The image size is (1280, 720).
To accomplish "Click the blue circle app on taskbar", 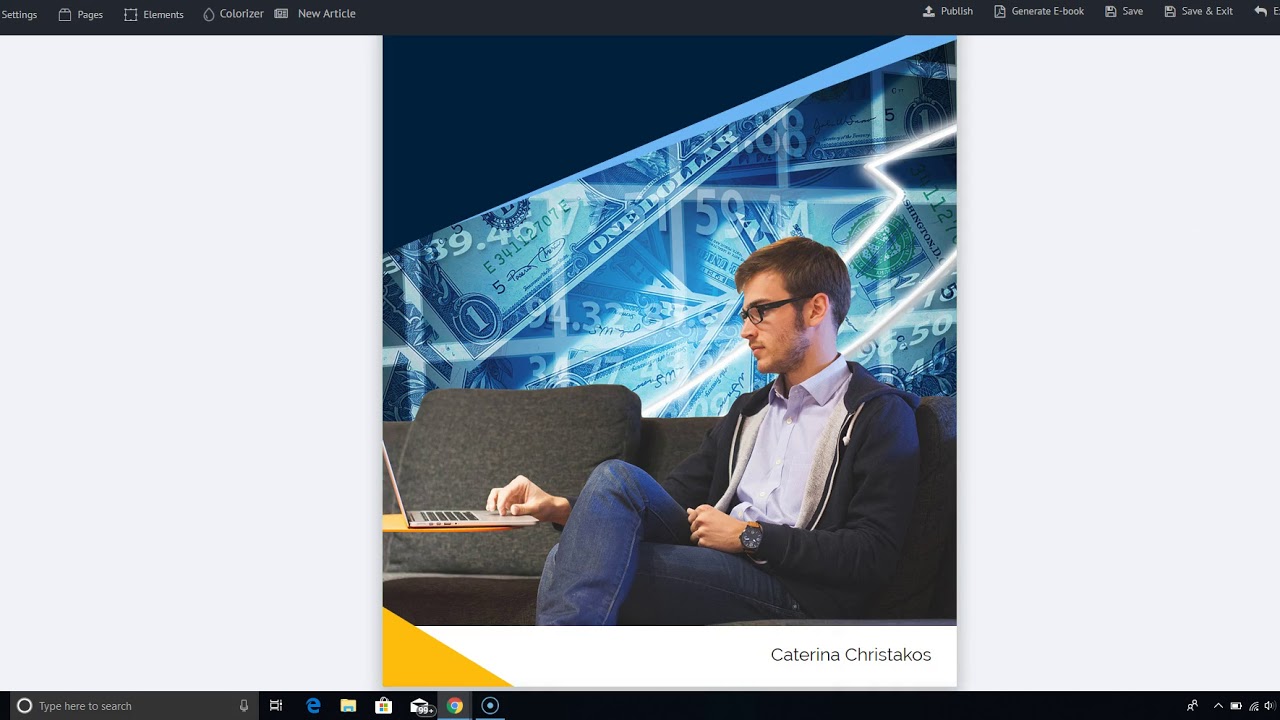I will point(490,706).
